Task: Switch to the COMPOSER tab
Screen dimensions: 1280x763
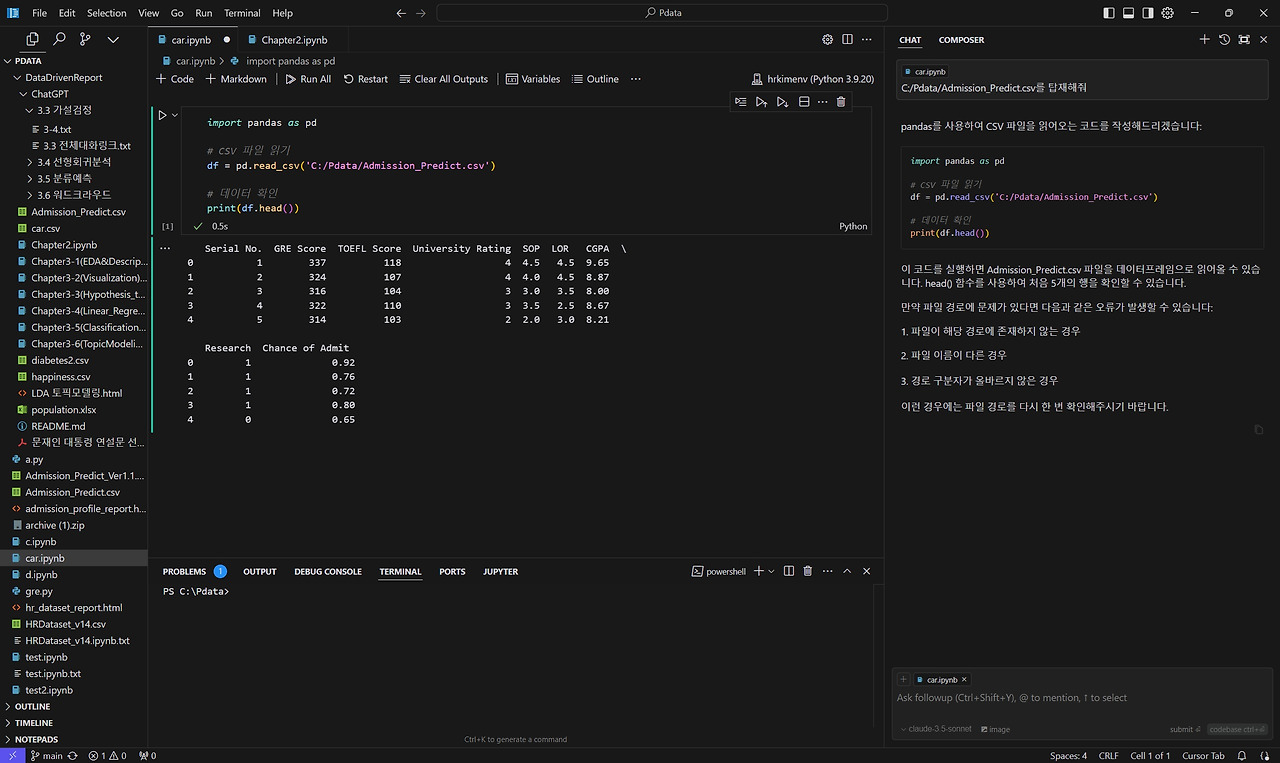Action: [961, 40]
